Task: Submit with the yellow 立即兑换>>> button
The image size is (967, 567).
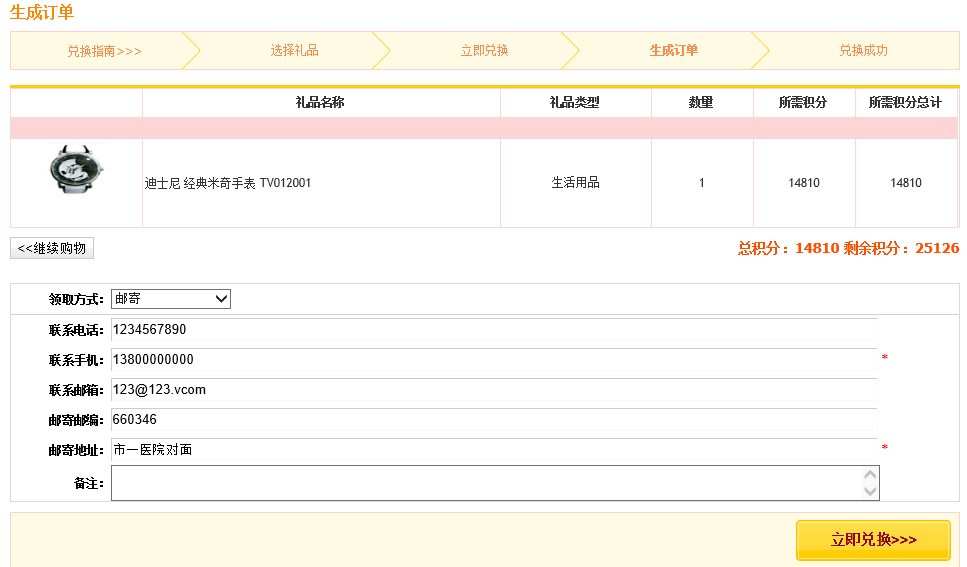Action: click(x=873, y=540)
